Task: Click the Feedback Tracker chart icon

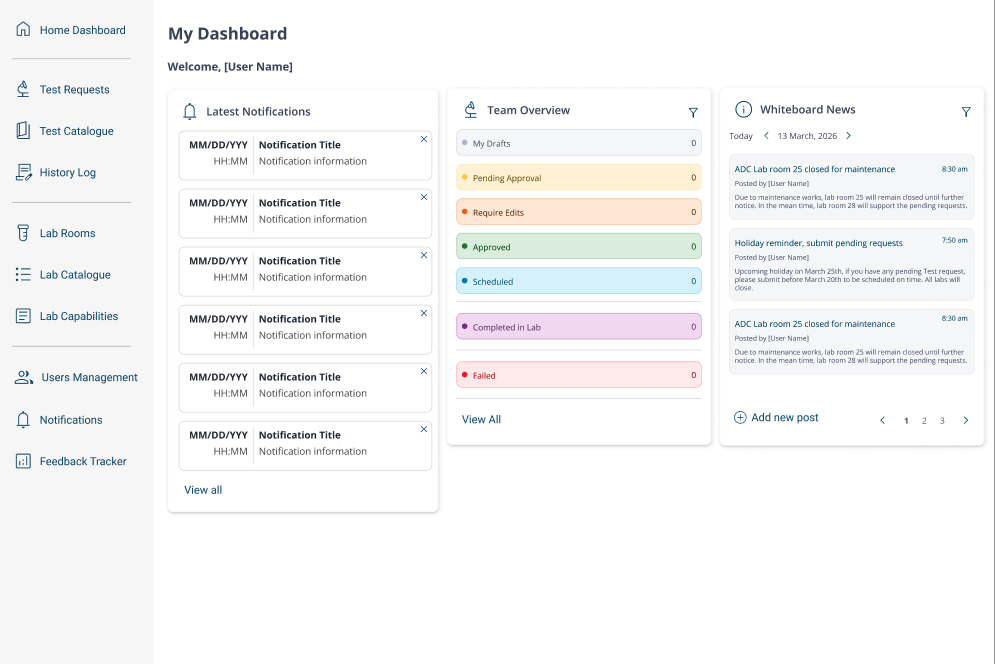Action: click(x=23, y=461)
